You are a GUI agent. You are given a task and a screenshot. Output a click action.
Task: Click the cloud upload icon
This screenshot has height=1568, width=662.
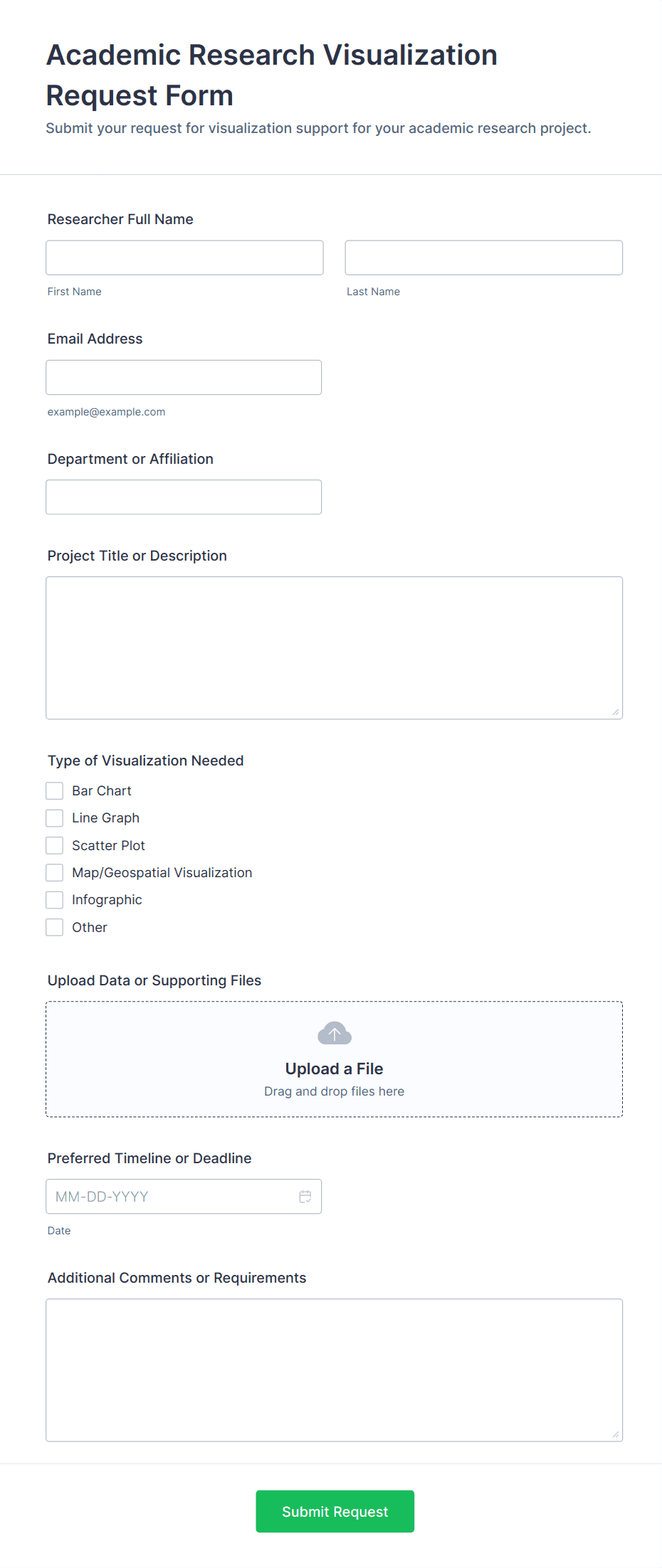point(335,1033)
